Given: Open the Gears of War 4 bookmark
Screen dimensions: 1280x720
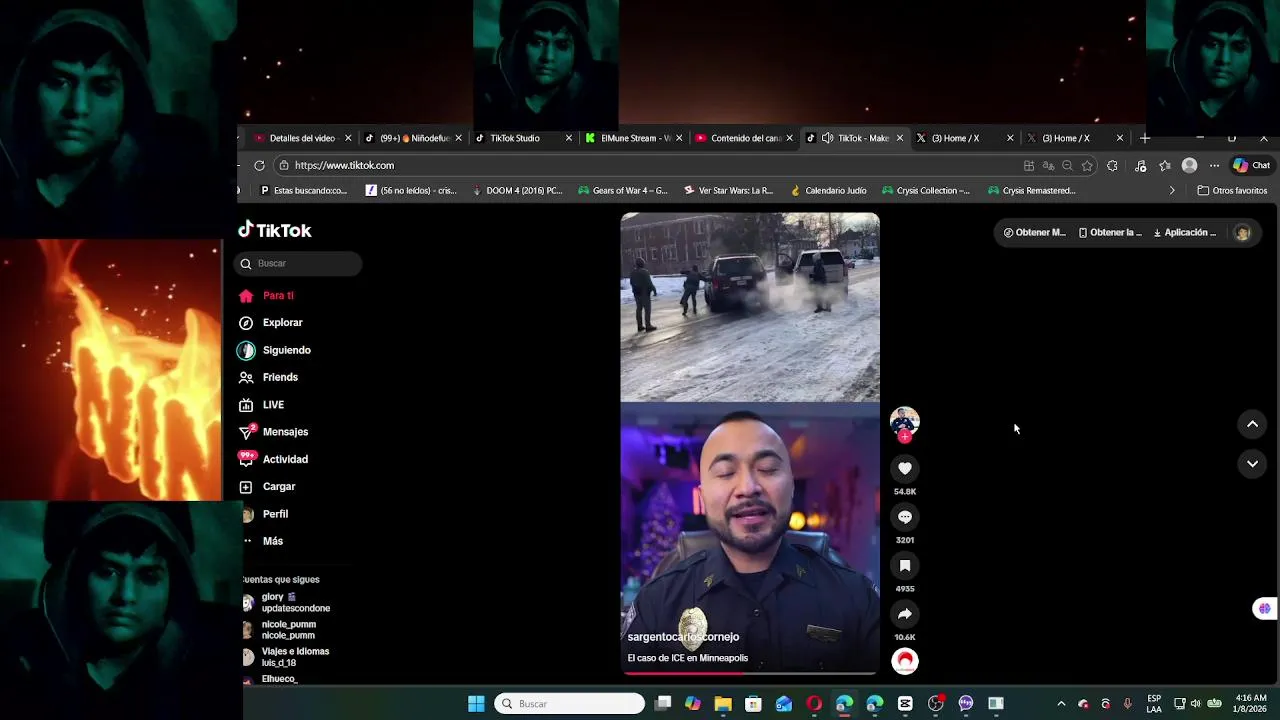Looking at the screenshot, I should click(x=622, y=191).
